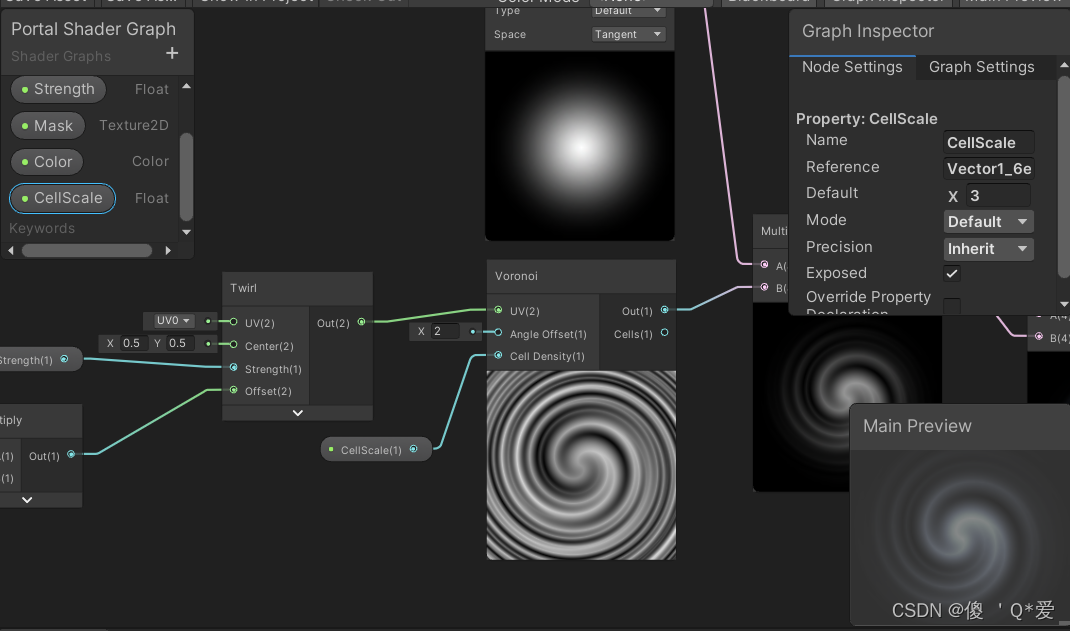The image size is (1070, 631).
Task: Select the CellScale property pill in Blackboard
Action: click(62, 199)
